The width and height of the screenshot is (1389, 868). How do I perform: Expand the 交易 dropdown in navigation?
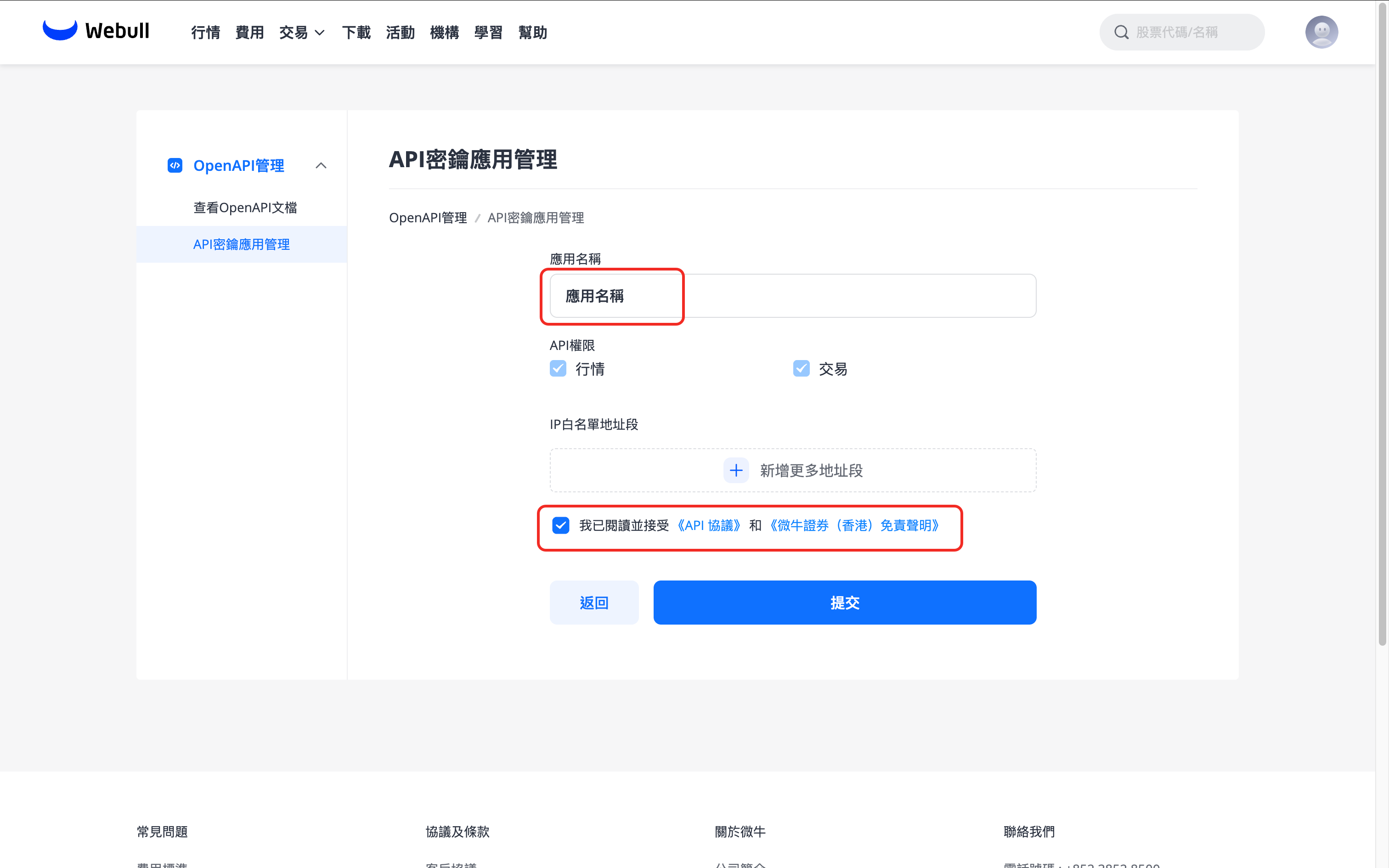pyautogui.click(x=302, y=33)
